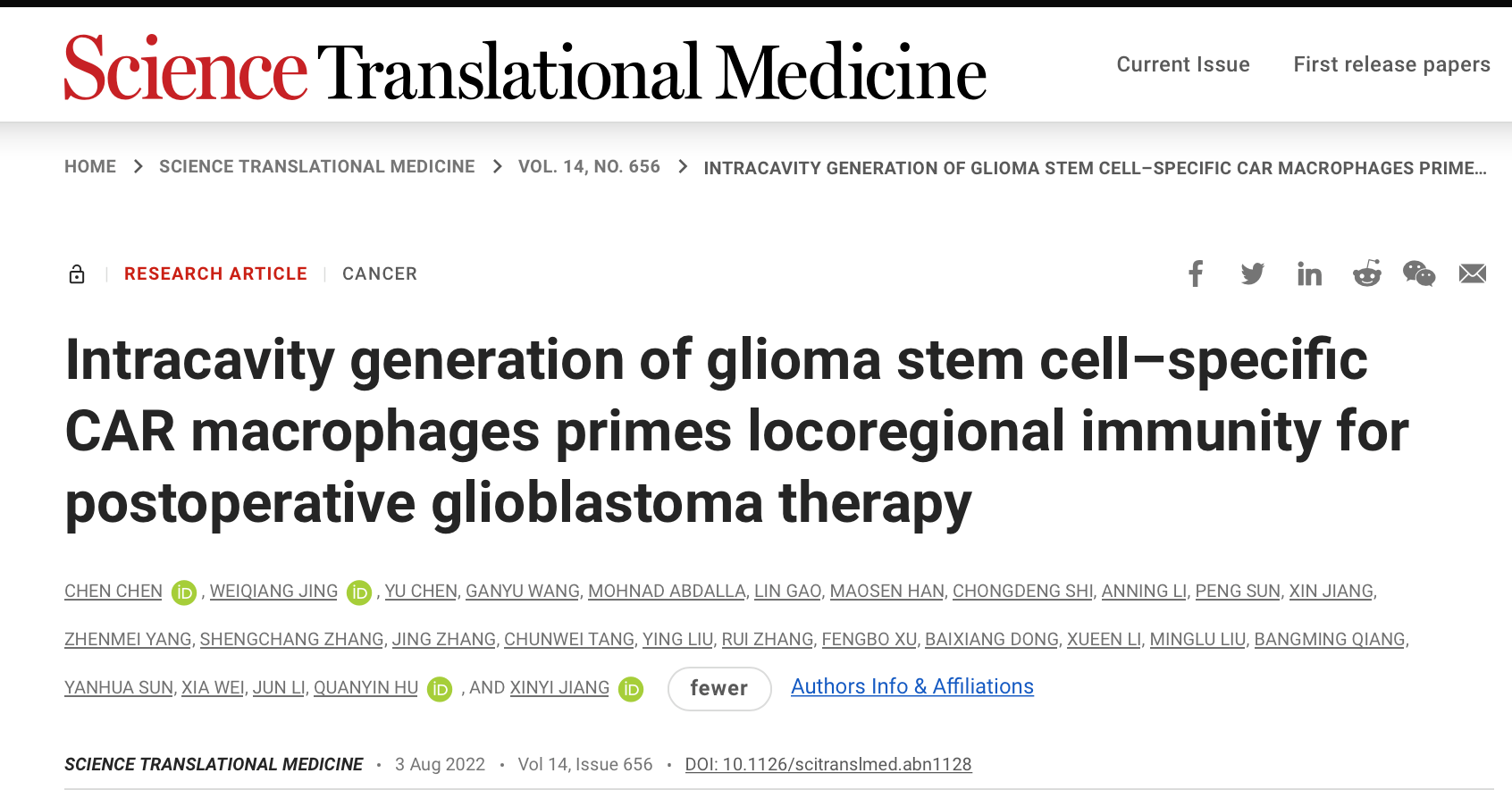Select Science Translational Medicine breadcrumb link
This screenshot has width=1512, height=790.
(316, 167)
